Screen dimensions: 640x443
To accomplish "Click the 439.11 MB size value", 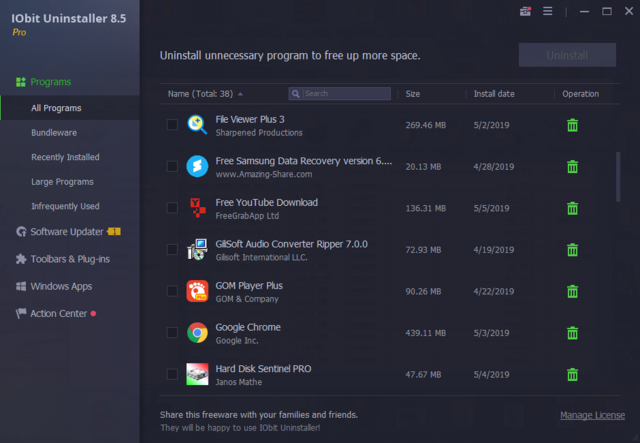I will pyautogui.click(x=425, y=333).
